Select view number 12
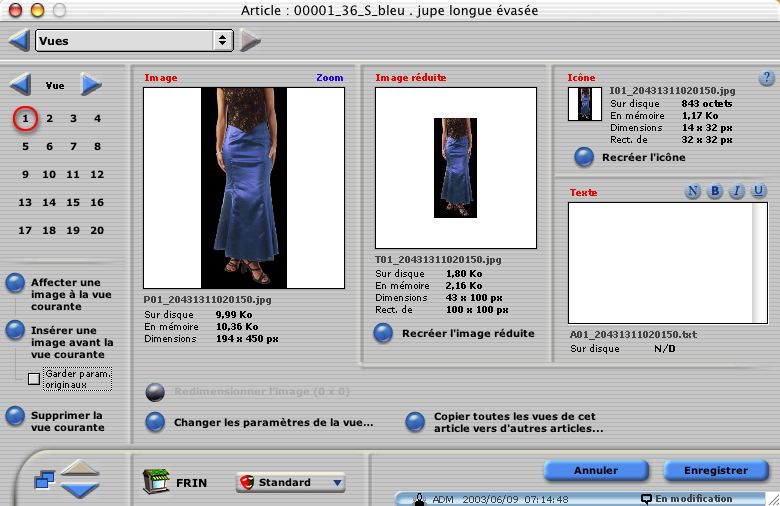The image size is (780, 506). coord(97,174)
